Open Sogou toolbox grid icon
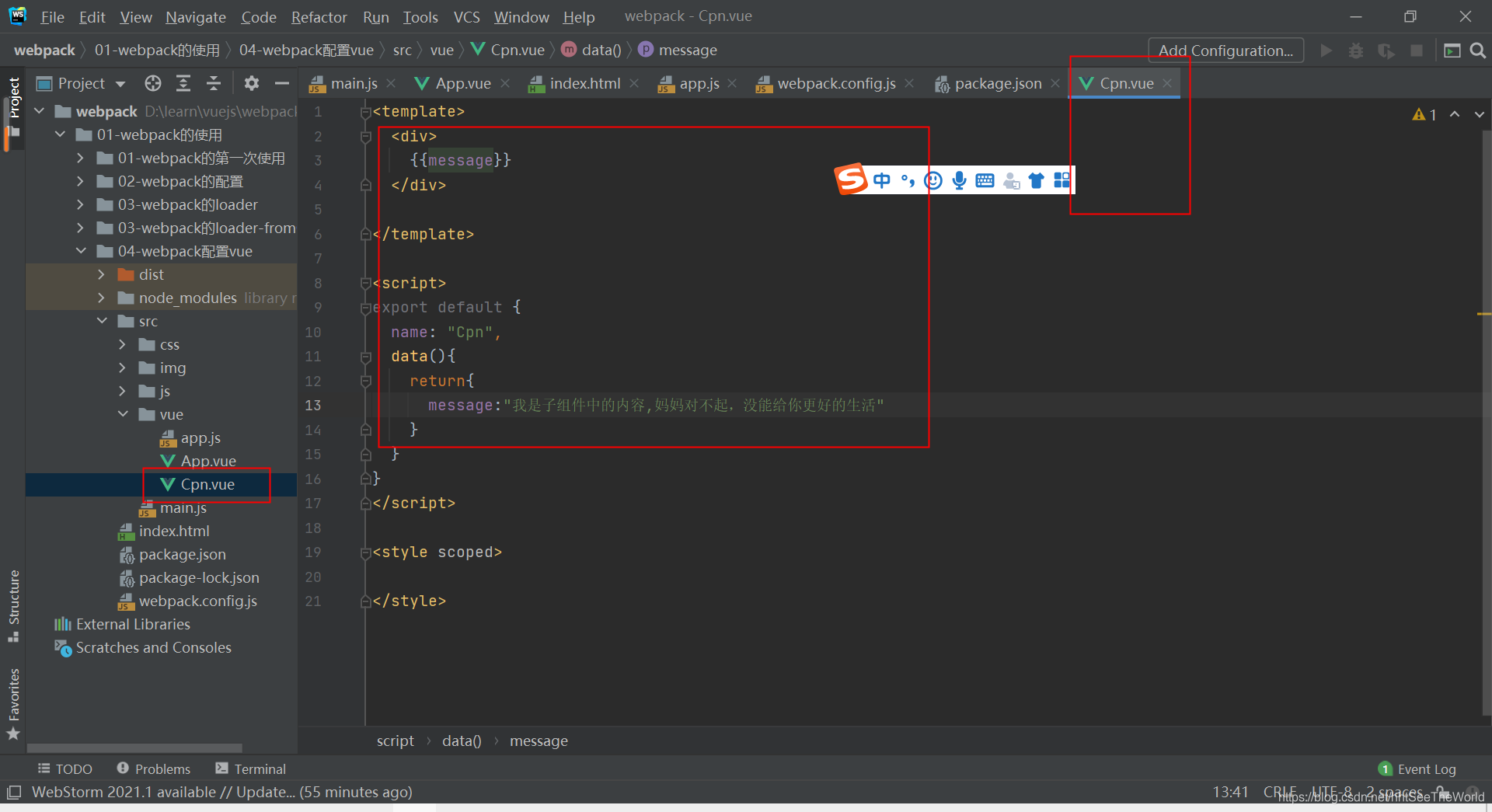Viewport: 1492px width, 812px height. click(x=1061, y=180)
